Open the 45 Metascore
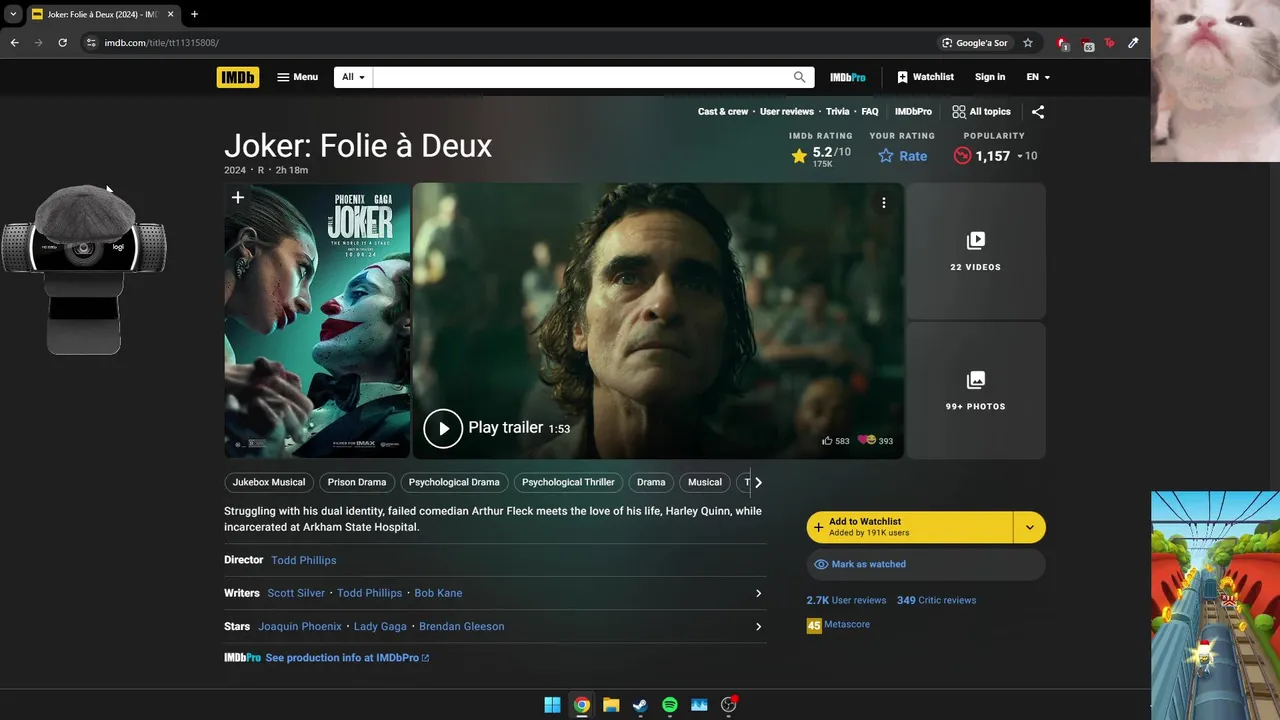The image size is (1280, 720). (838, 625)
